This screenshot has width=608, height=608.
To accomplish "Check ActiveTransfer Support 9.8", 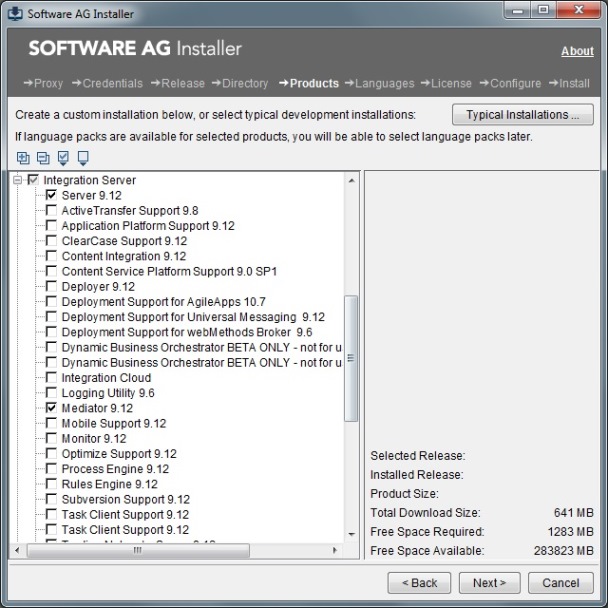I will 51,210.
